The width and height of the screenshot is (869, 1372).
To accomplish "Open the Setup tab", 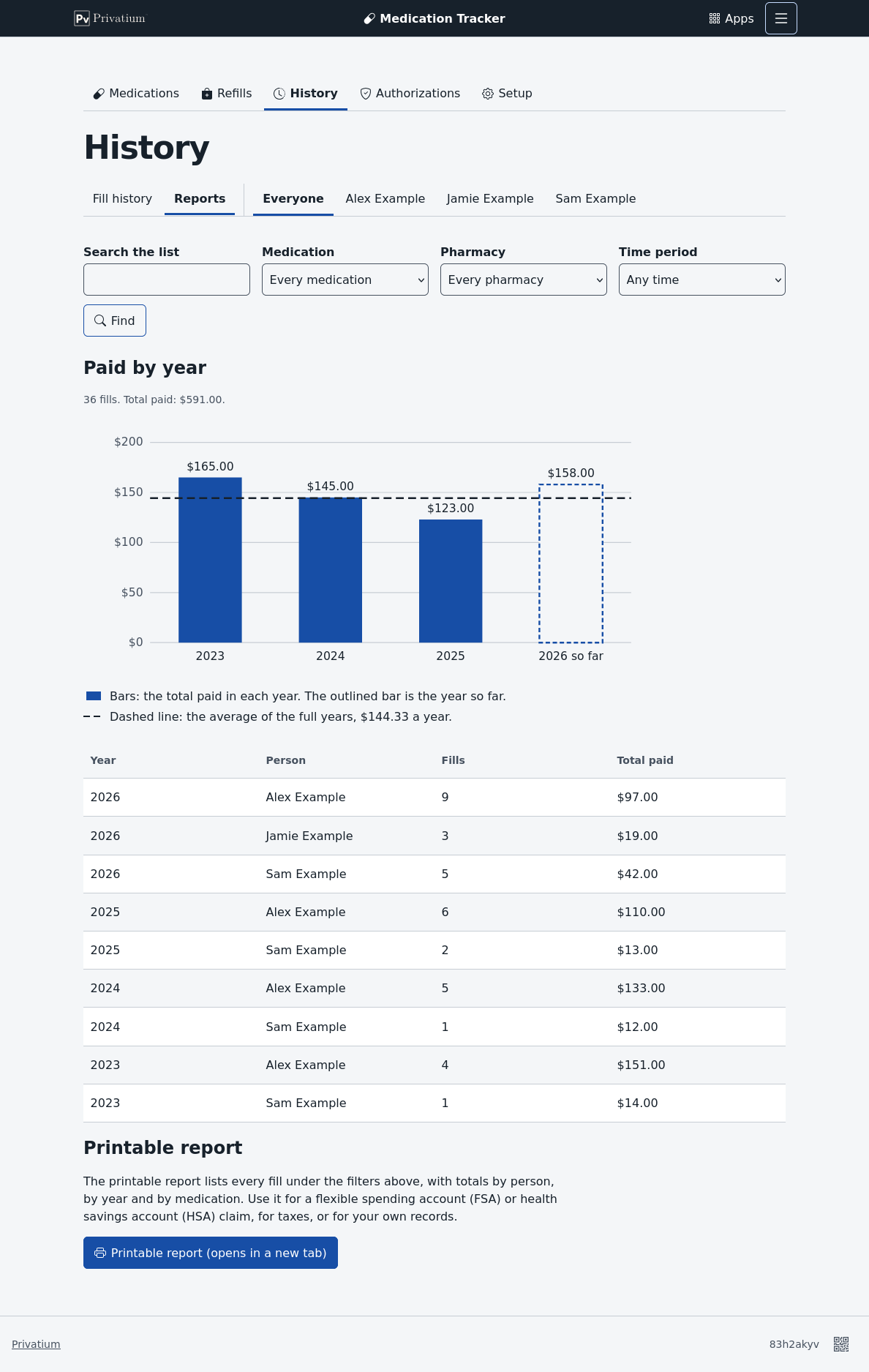I will (507, 94).
